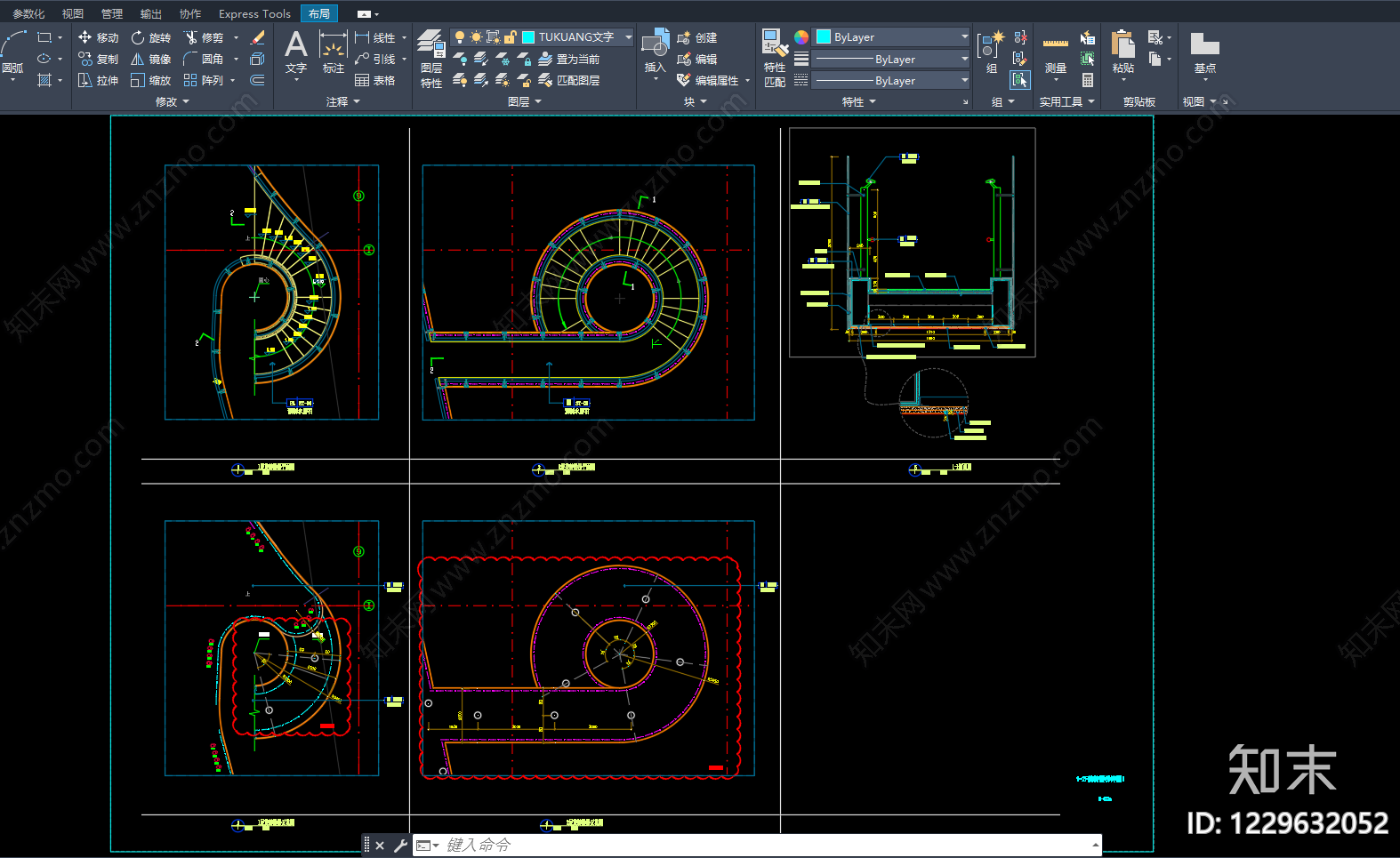Click 编辑属性 (Edit Attributes) button
The height and width of the screenshot is (858, 1400).
pyautogui.click(x=708, y=80)
